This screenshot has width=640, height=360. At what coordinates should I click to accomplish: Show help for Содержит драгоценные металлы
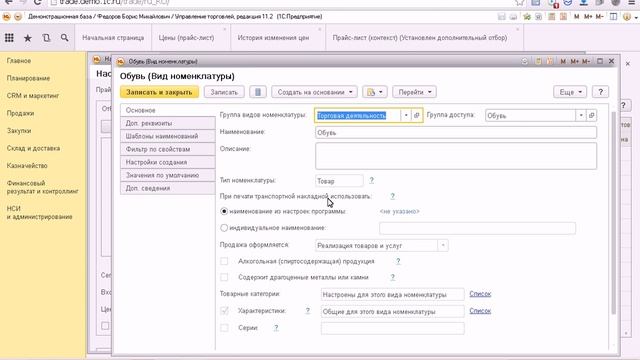[392, 277]
